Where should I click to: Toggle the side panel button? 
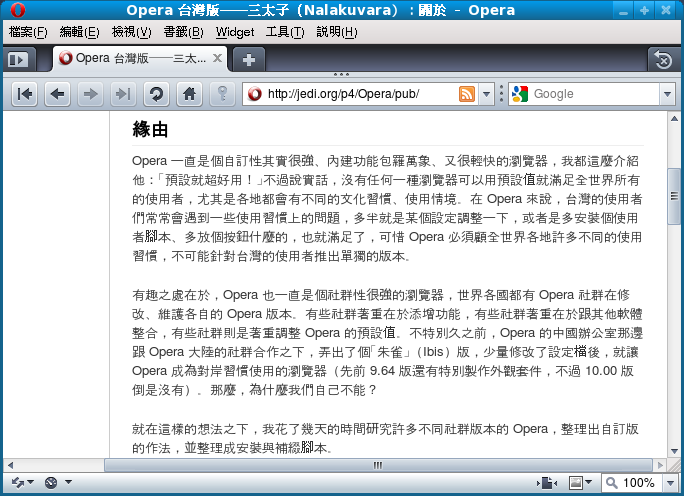[x=18, y=59]
